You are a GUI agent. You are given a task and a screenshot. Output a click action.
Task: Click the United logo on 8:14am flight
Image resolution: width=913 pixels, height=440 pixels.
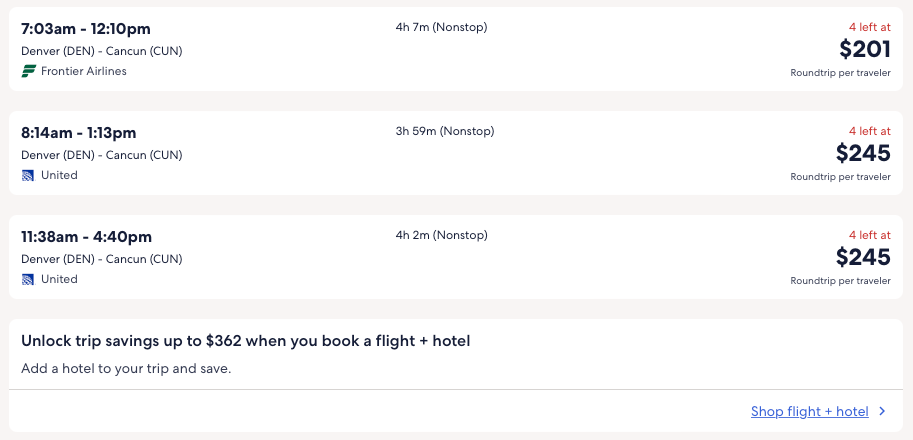[x=28, y=175]
